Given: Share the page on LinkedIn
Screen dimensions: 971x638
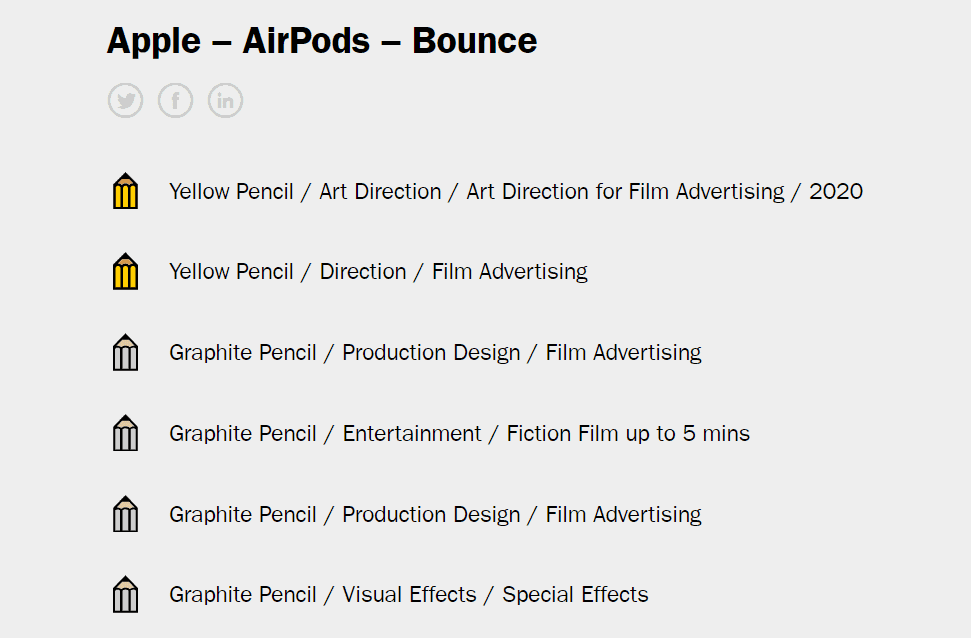Looking at the screenshot, I should (x=226, y=101).
